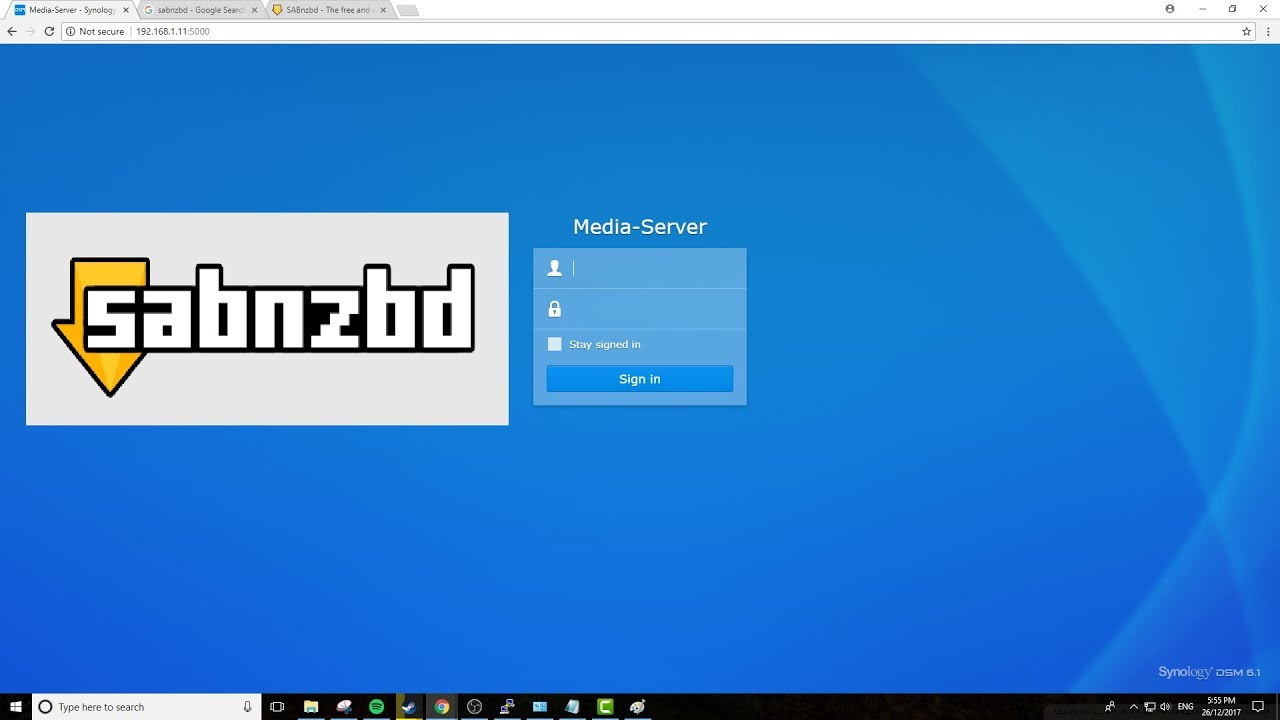Click the sabnzbd logo image
This screenshot has height=720, width=1280.
(x=267, y=319)
